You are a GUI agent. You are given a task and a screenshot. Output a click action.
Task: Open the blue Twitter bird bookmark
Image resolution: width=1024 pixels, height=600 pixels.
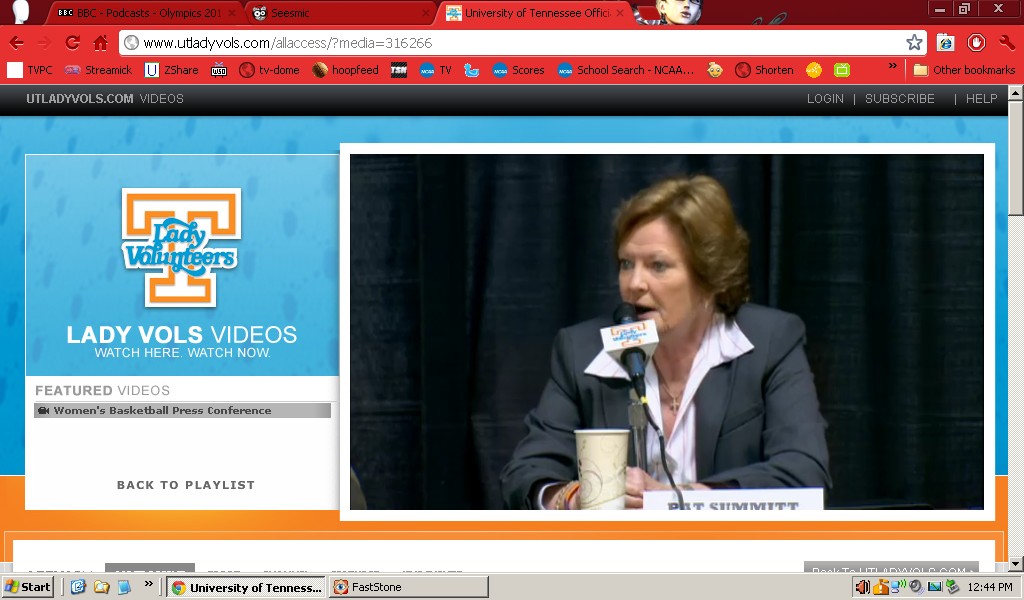click(472, 70)
